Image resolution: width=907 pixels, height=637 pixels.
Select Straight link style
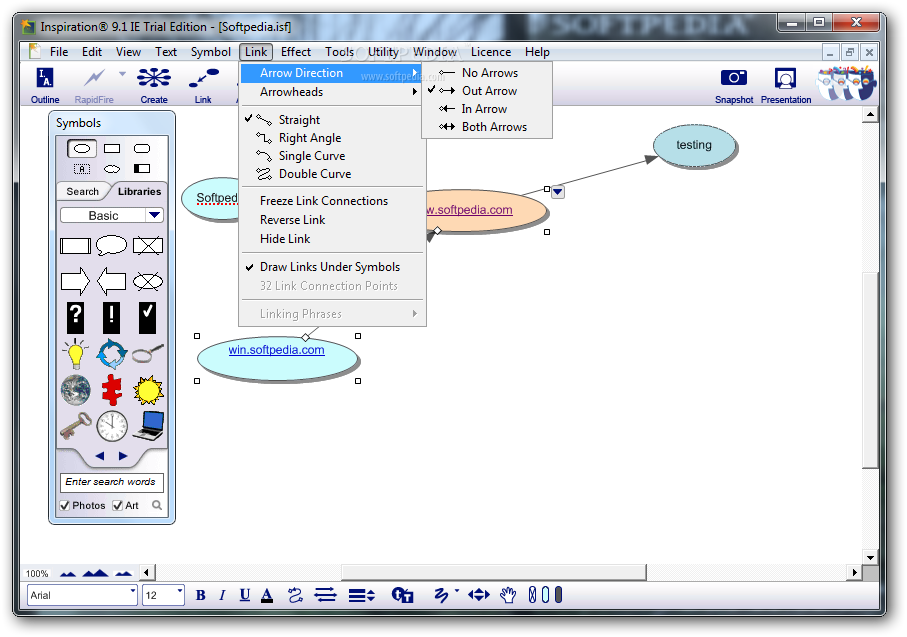coord(332,120)
